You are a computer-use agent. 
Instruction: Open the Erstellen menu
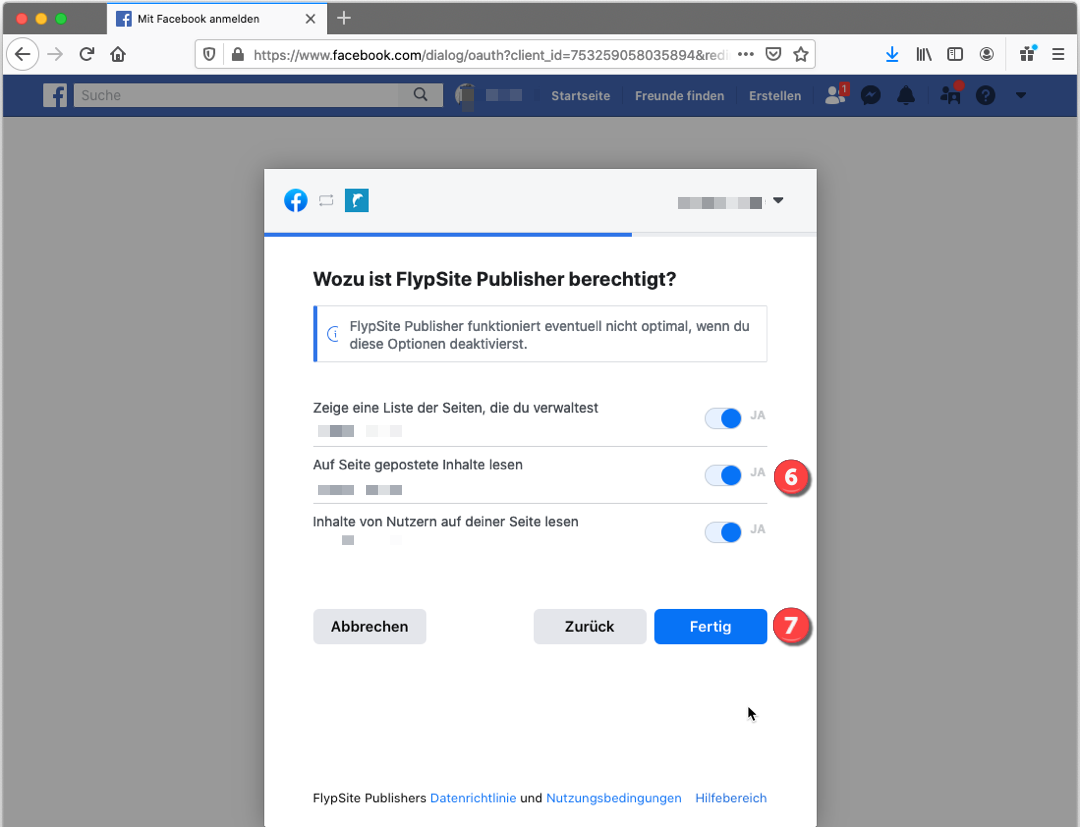click(x=776, y=96)
